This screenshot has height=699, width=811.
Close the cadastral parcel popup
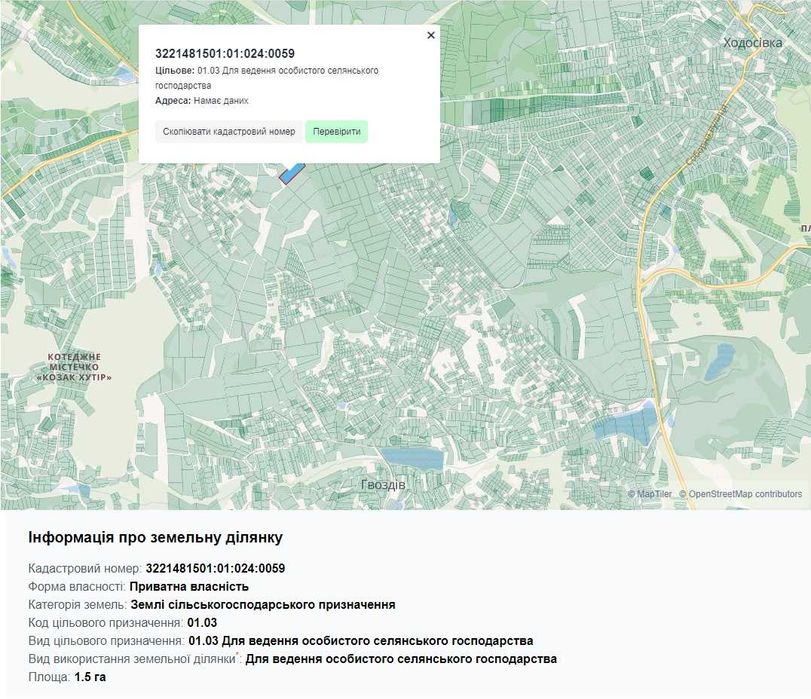click(431, 35)
